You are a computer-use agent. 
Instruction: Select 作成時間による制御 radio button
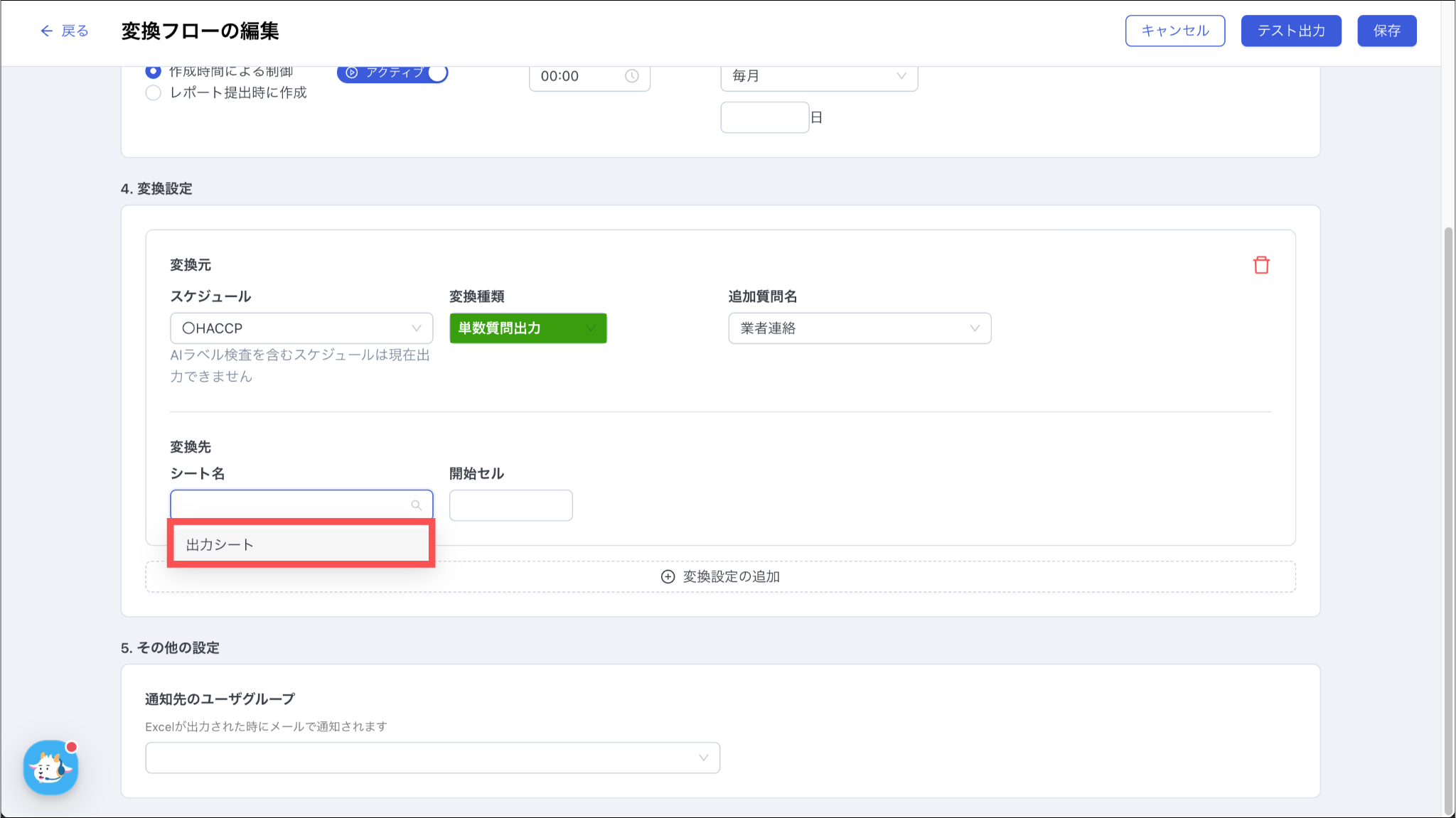point(153,71)
